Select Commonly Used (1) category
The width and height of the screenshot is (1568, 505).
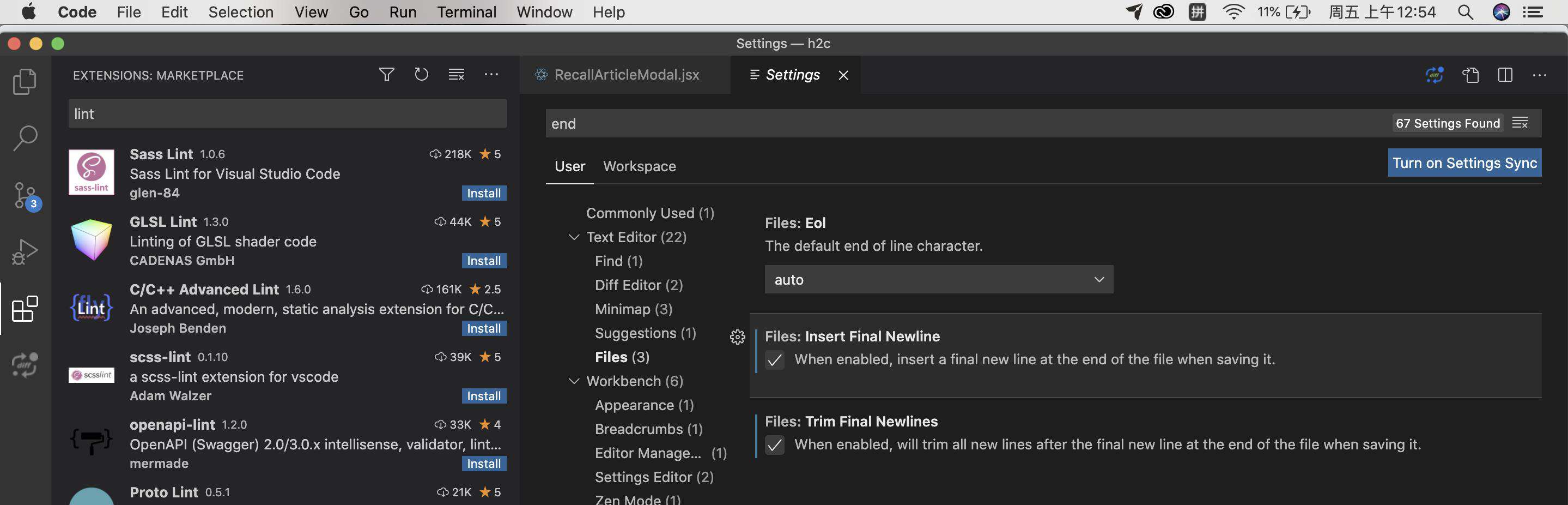click(650, 213)
